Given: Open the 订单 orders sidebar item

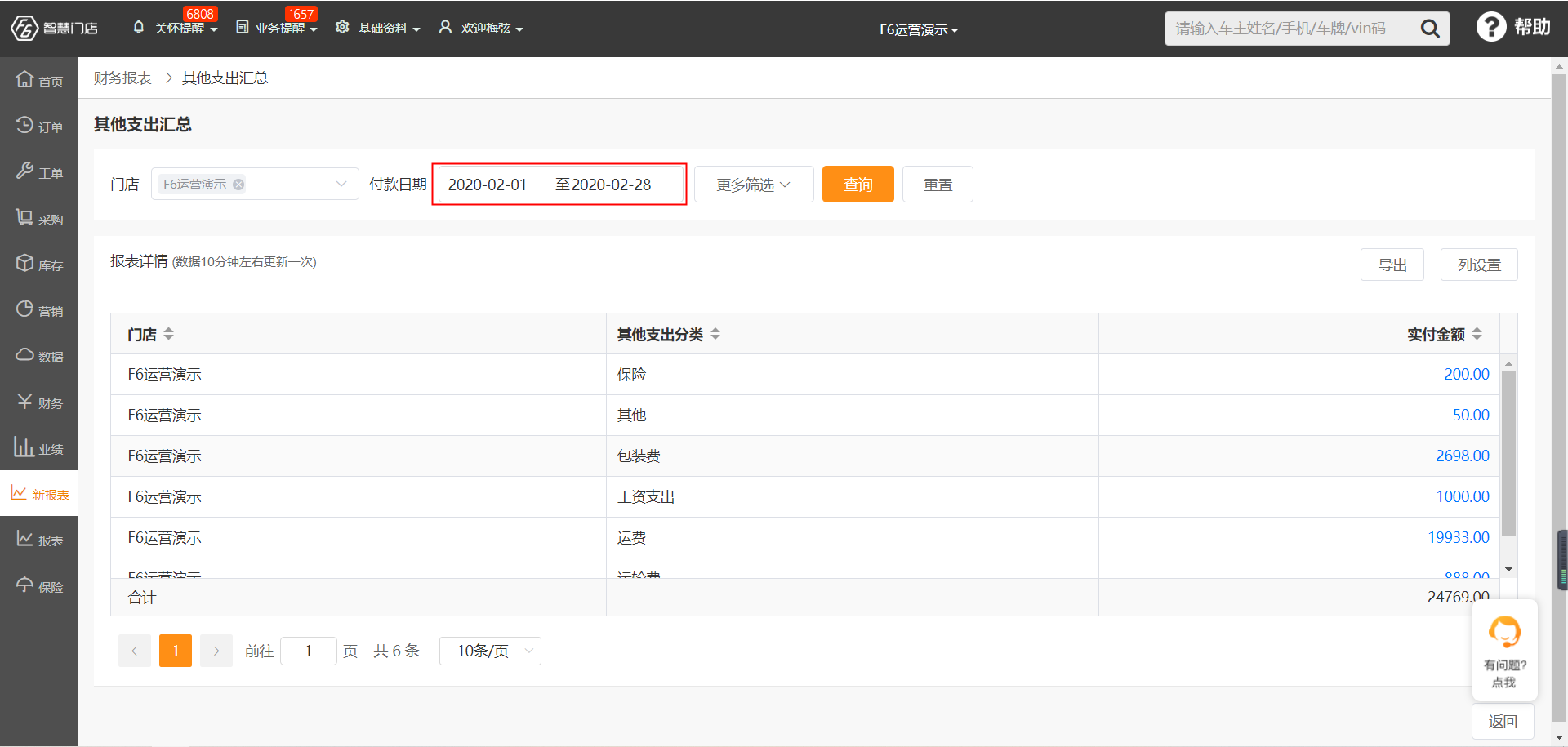Looking at the screenshot, I should pyautogui.click(x=38, y=127).
